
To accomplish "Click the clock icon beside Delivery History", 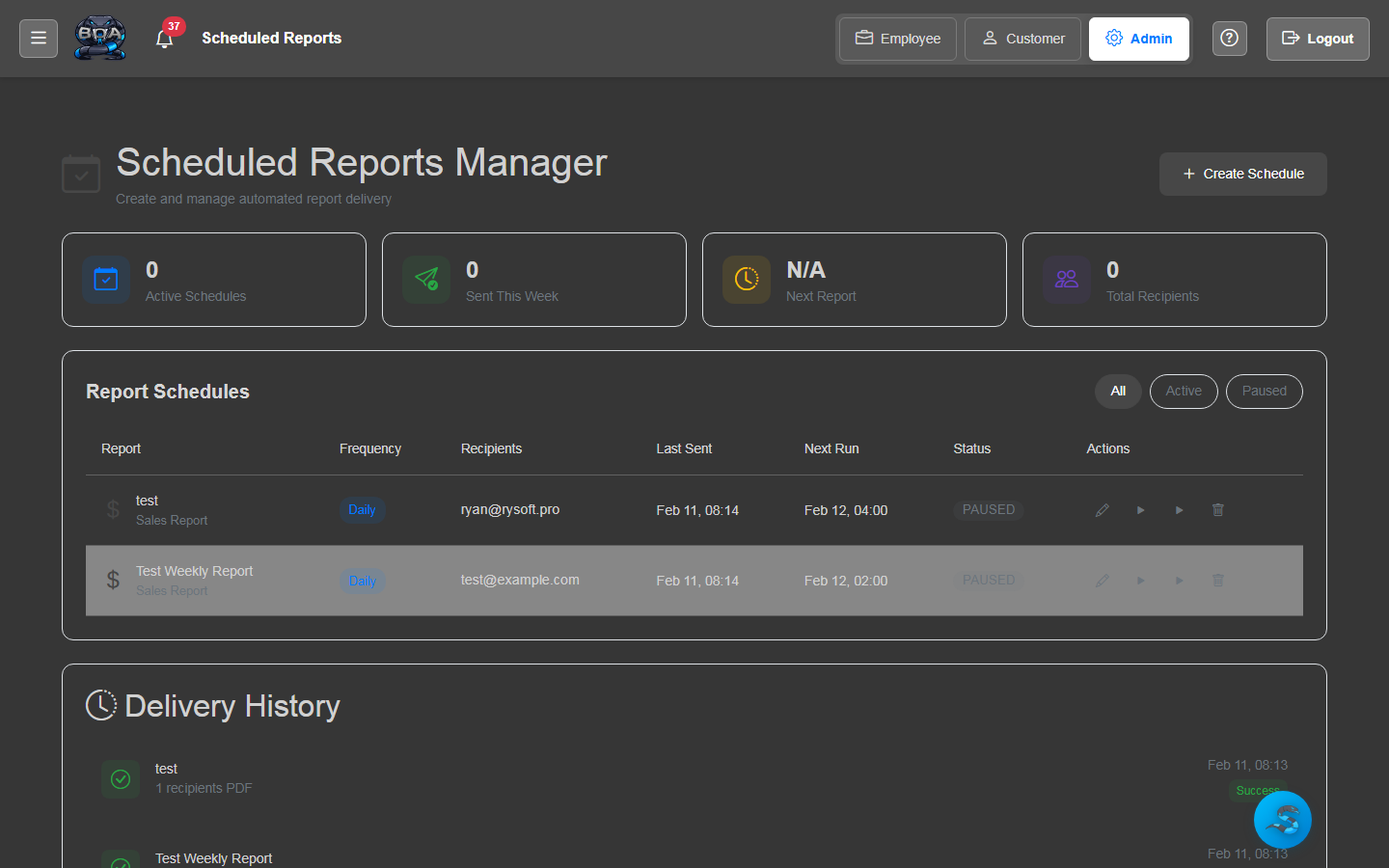I will coord(101,705).
